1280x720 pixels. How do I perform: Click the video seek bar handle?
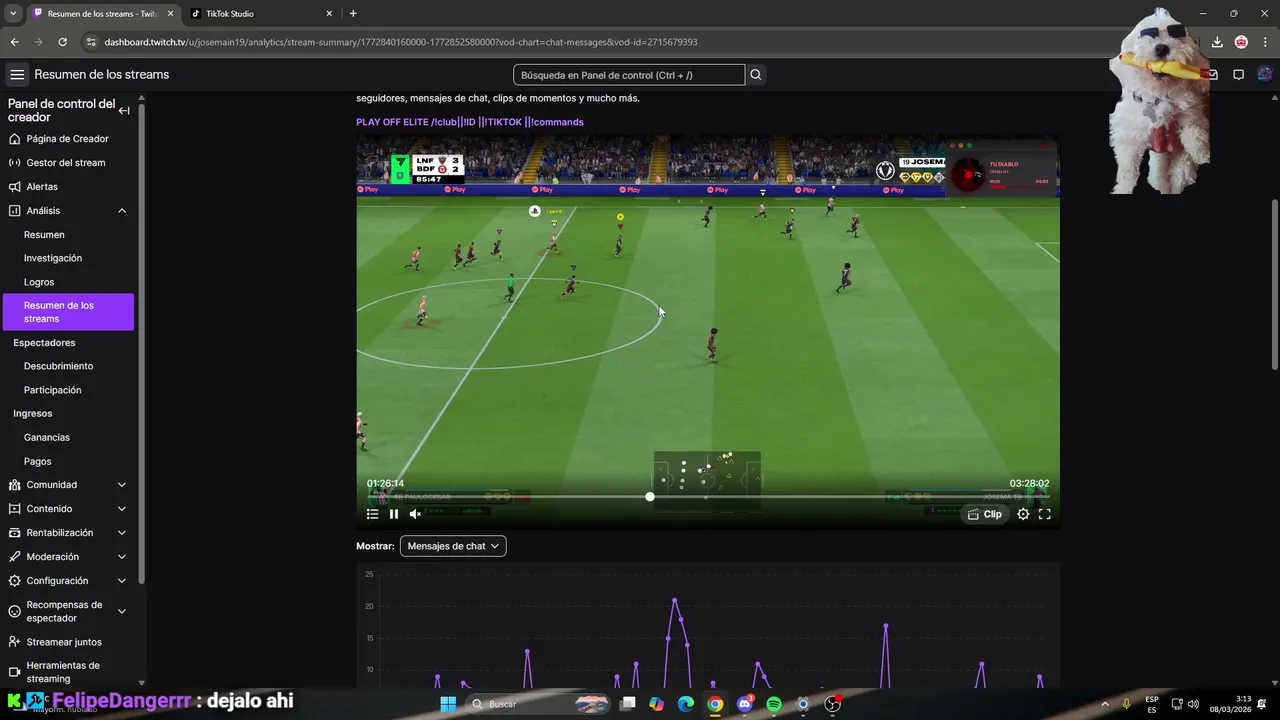point(650,496)
